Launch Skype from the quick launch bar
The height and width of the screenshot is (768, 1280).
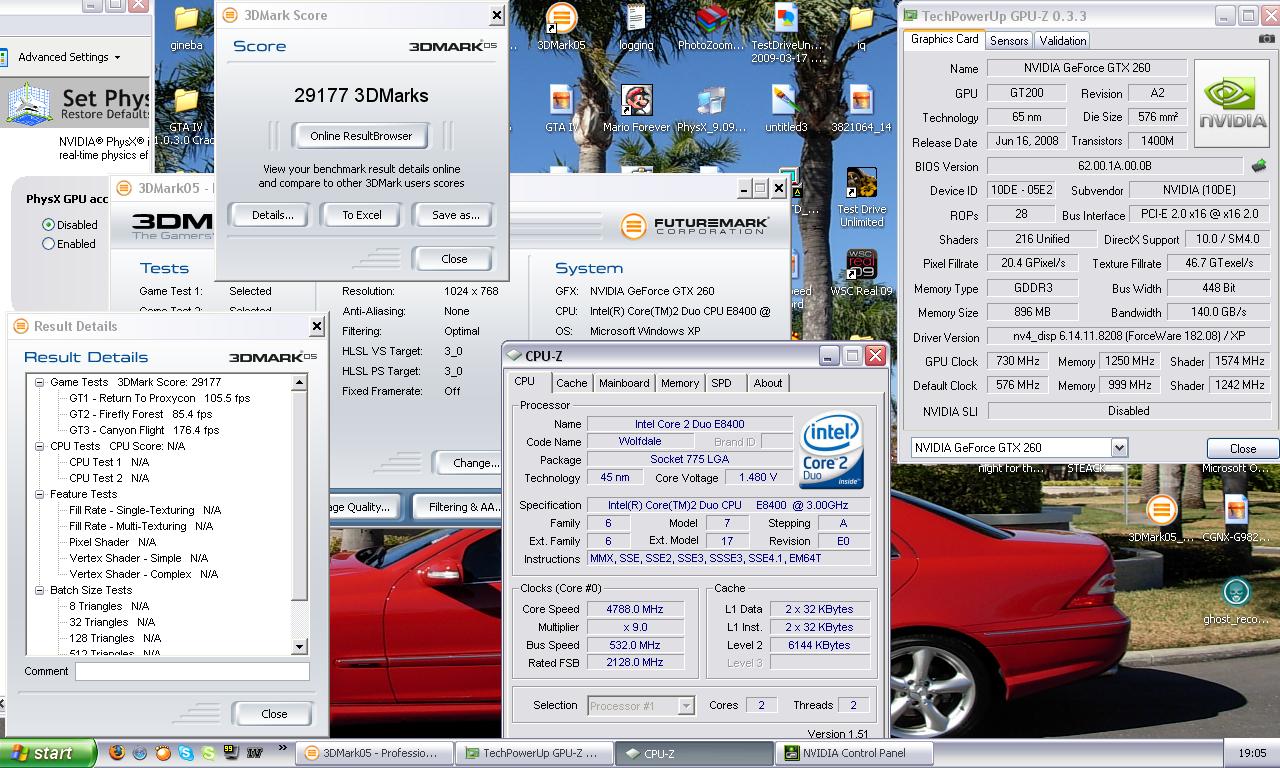(186, 753)
